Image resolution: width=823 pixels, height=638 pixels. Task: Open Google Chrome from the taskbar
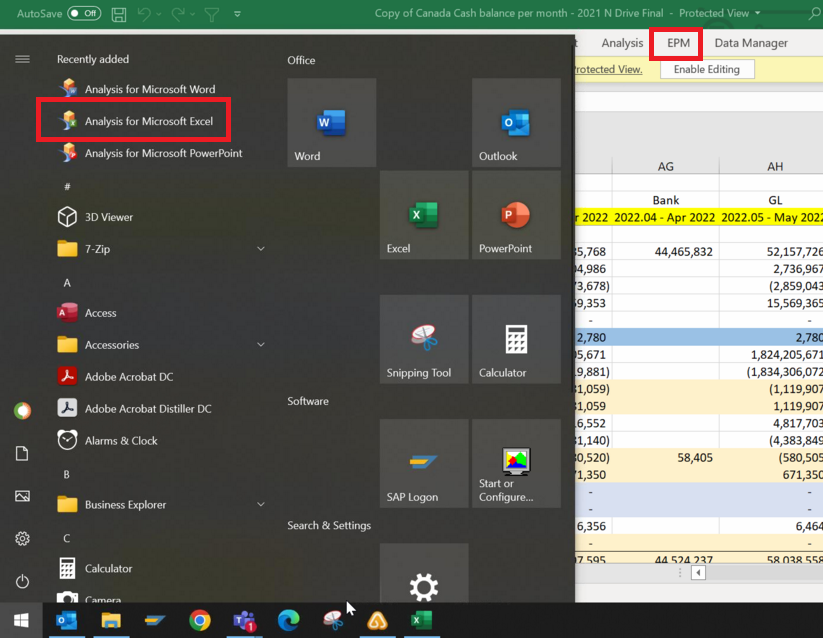[200, 621]
